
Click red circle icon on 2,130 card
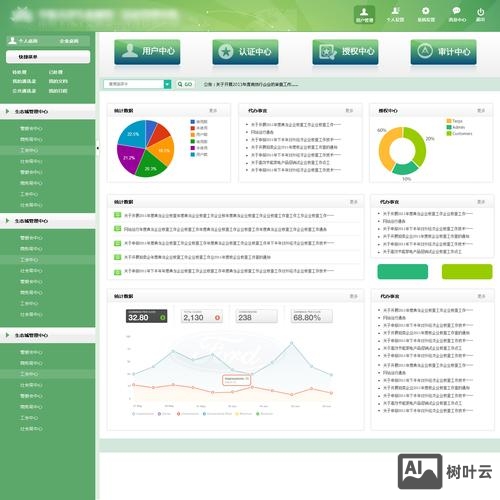coord(218,318)
